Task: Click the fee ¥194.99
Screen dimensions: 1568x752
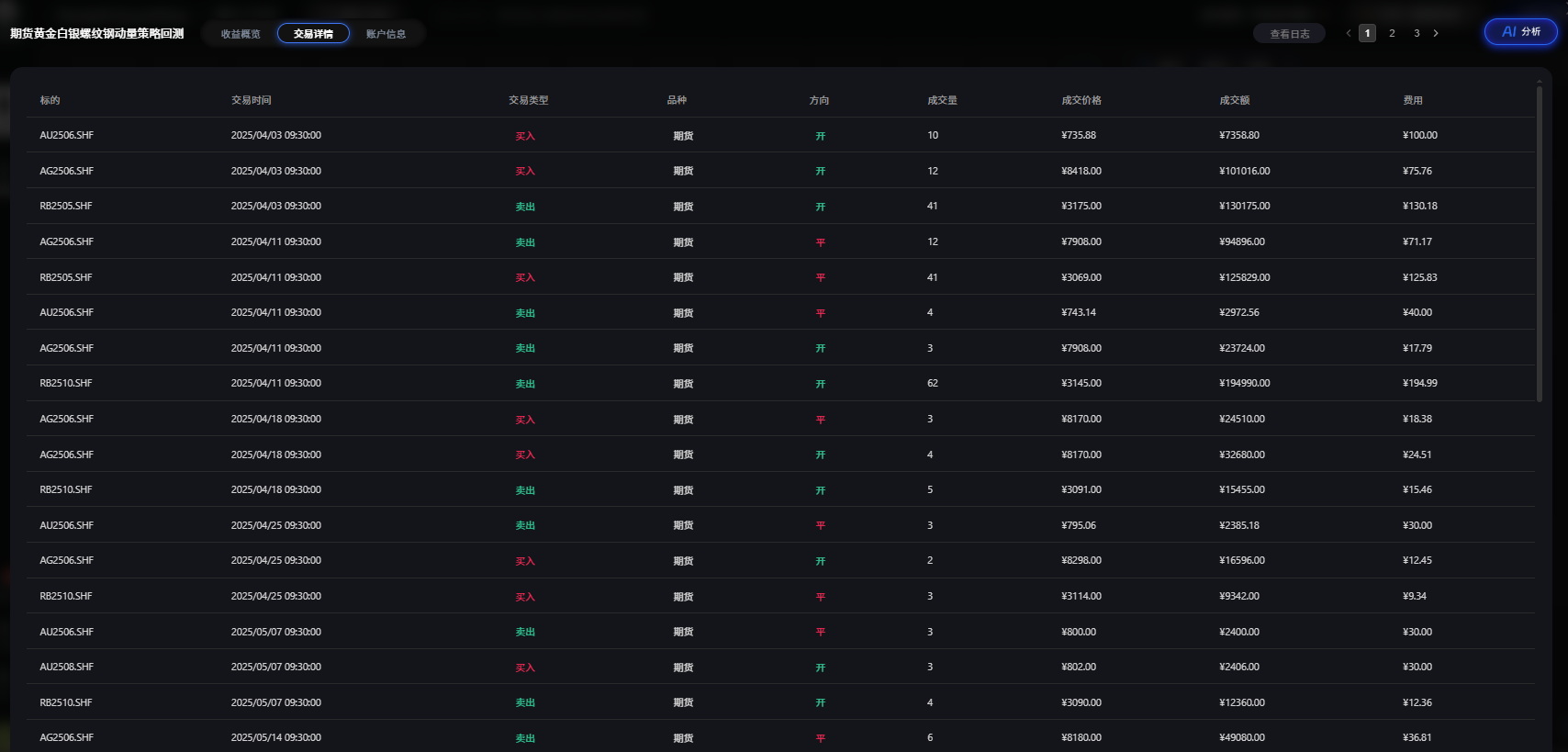Action: pos(1420,383)
